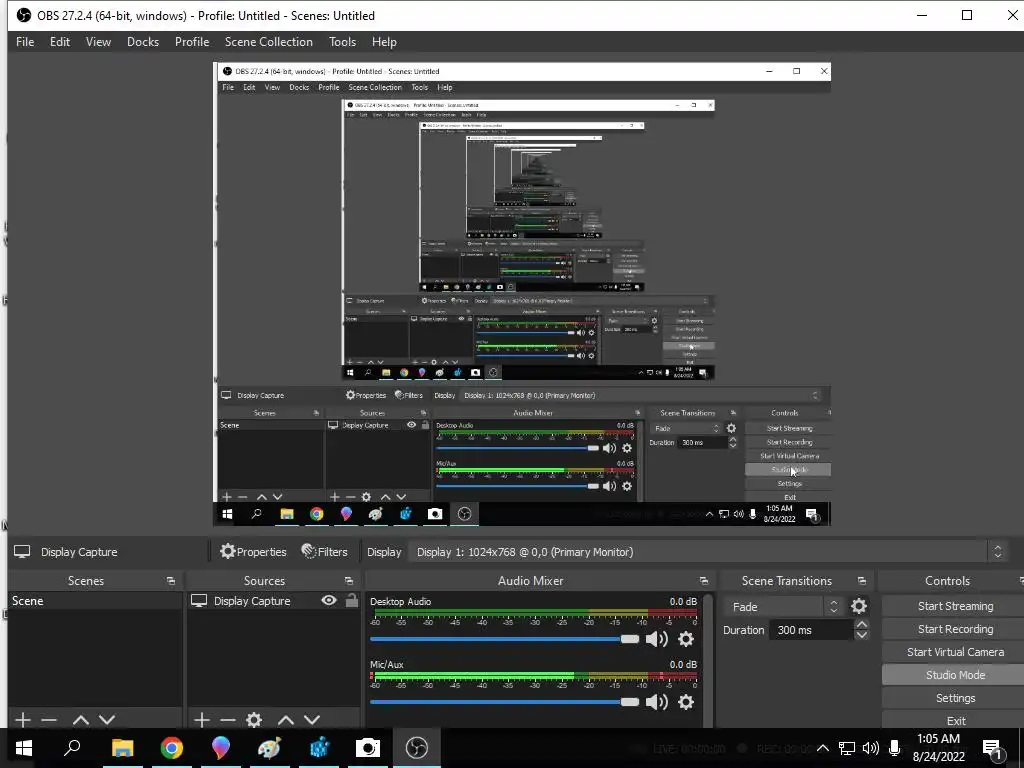The image size is (1024, 768).
Task: Open notification center in taskbar
Action: pyautogui.click(x=993, y=748)
